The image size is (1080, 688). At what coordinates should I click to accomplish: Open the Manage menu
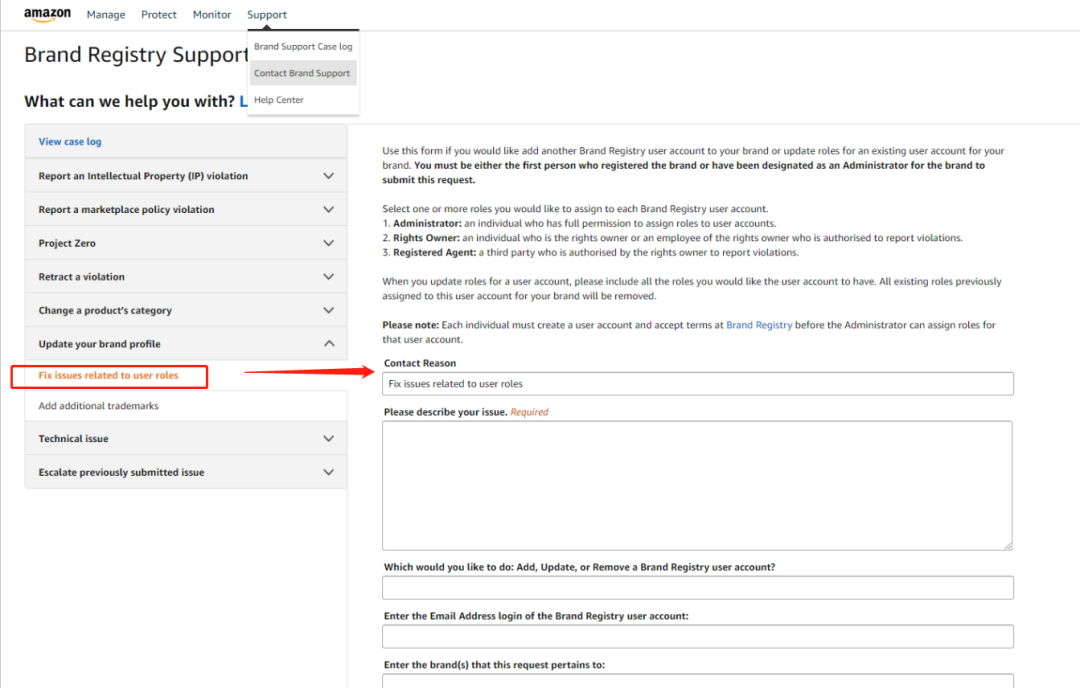tap(106, 14)
